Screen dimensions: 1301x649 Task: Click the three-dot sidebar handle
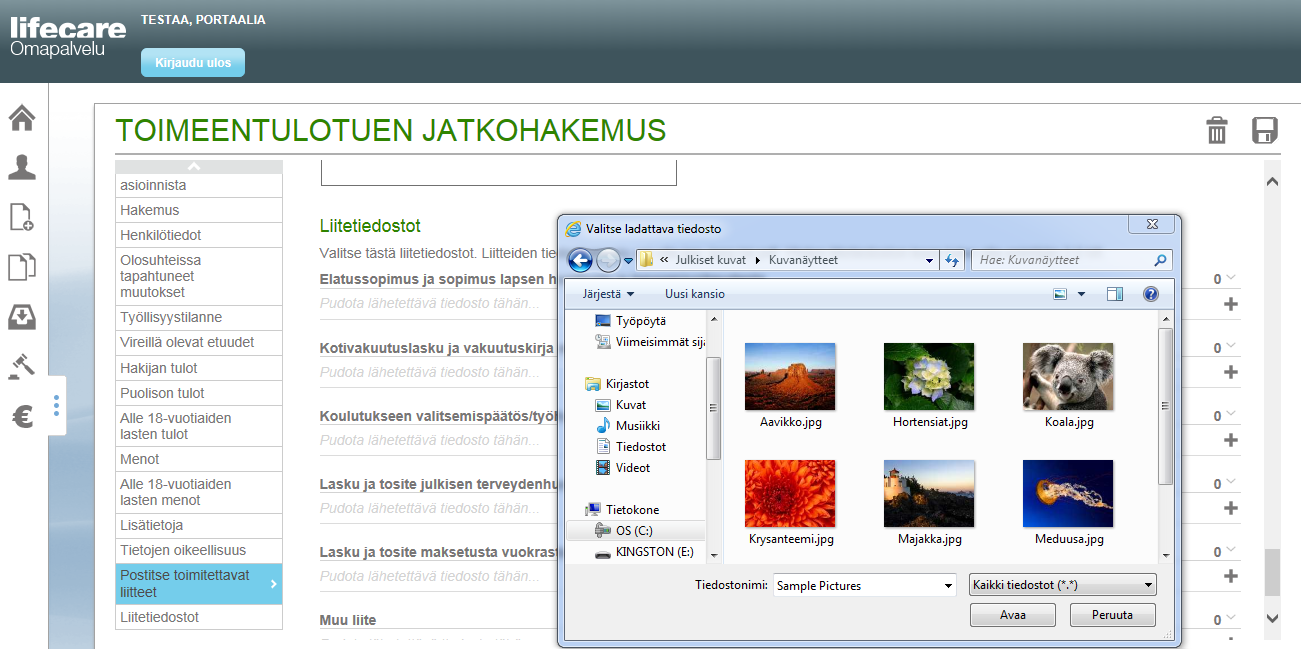click(57, 405)
